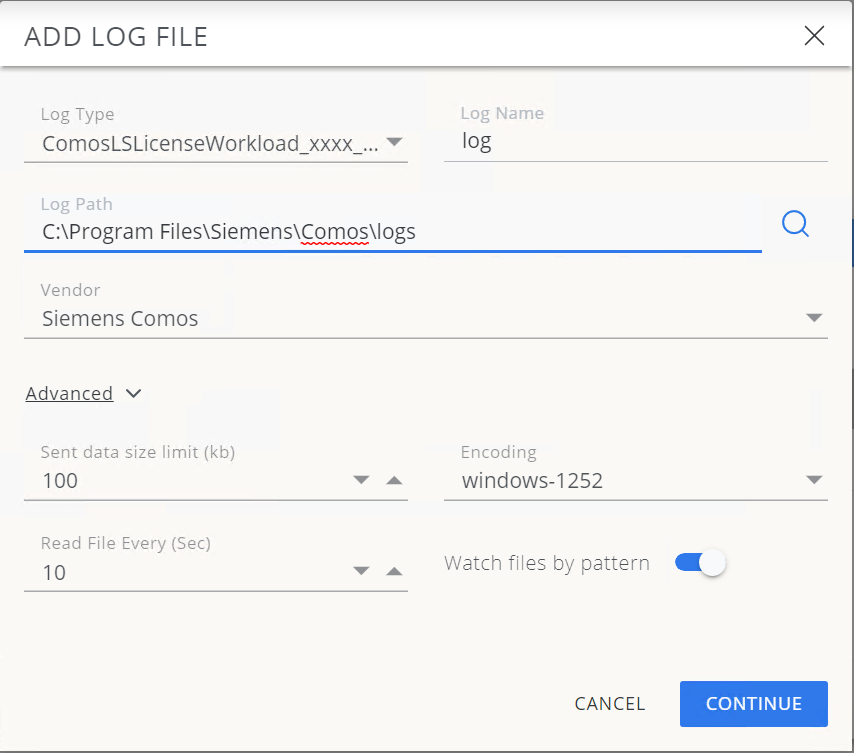This screenshot has width=854, height=753.
Task: Click the Watch files by pattern label
Action: 546,563
